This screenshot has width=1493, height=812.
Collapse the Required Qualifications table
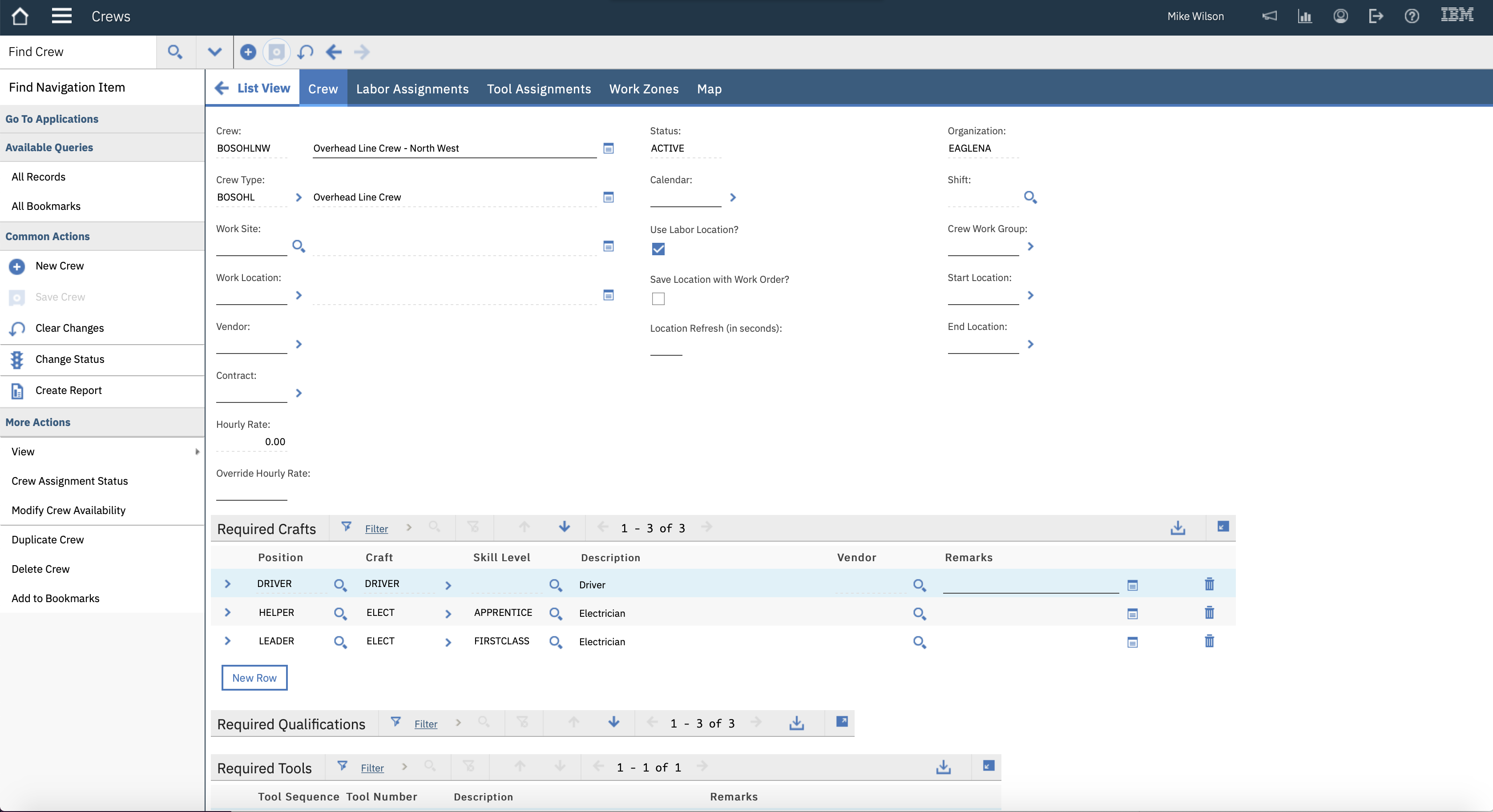[842, 722]
